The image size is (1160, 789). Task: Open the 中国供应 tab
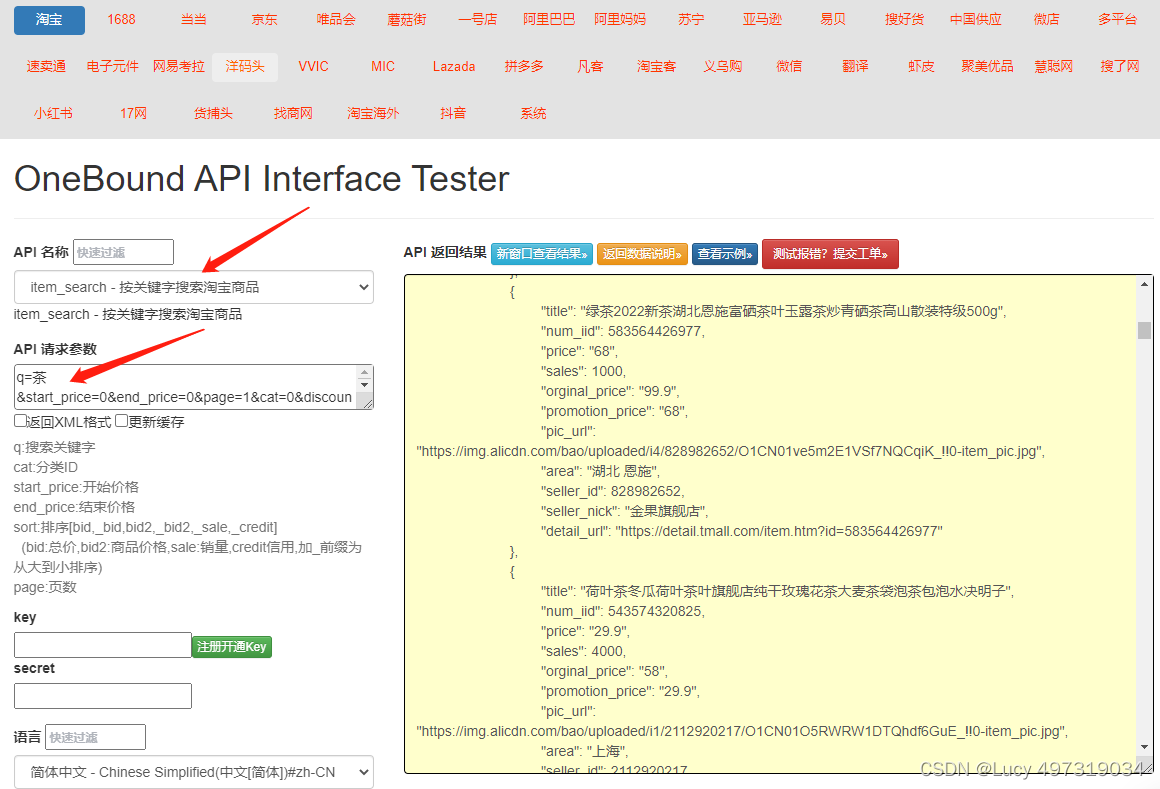coord(976,20)
